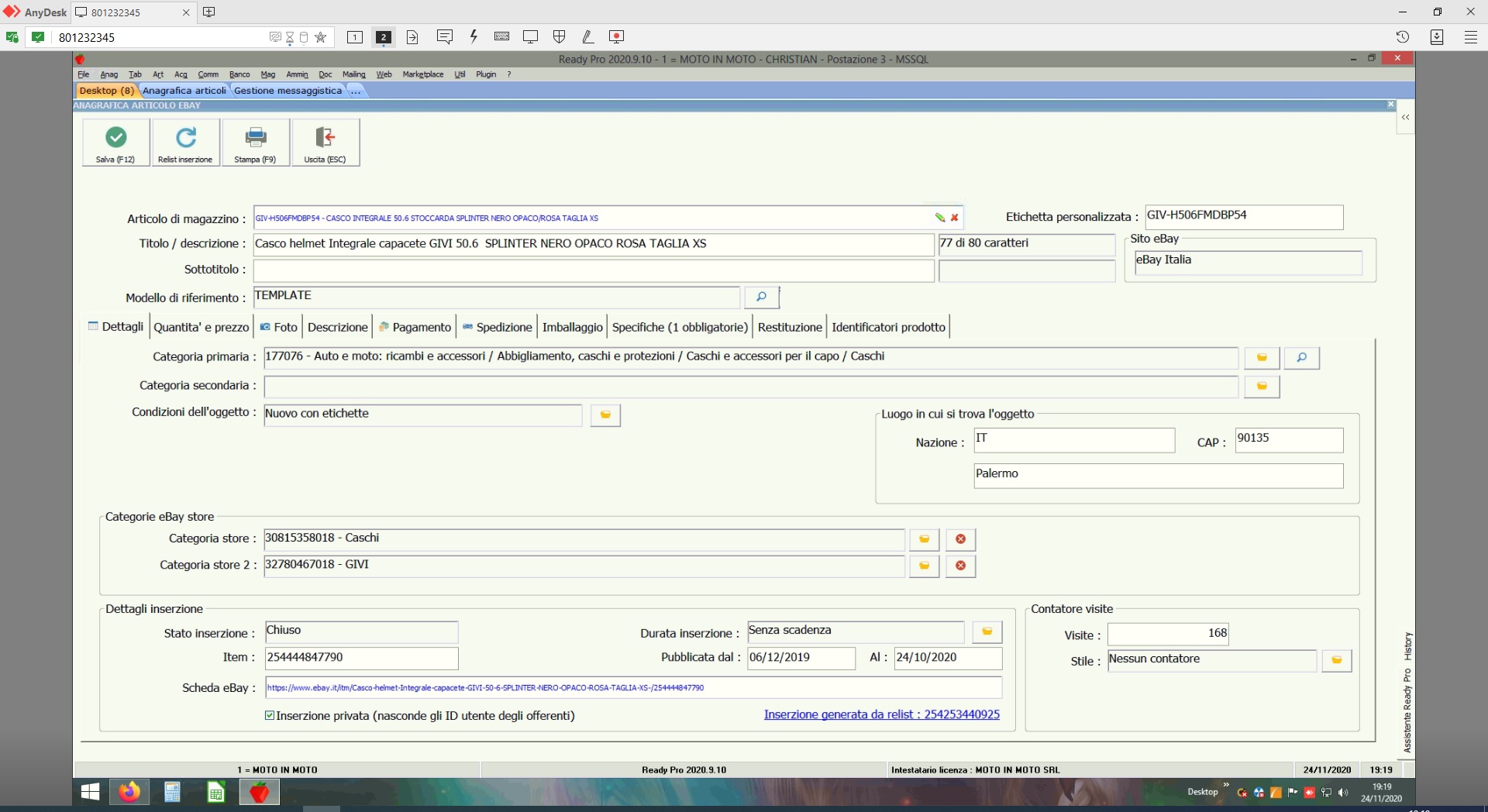Remove Categoria store Caschi with red button
The image size is (1488, 812).
point(960,539)
